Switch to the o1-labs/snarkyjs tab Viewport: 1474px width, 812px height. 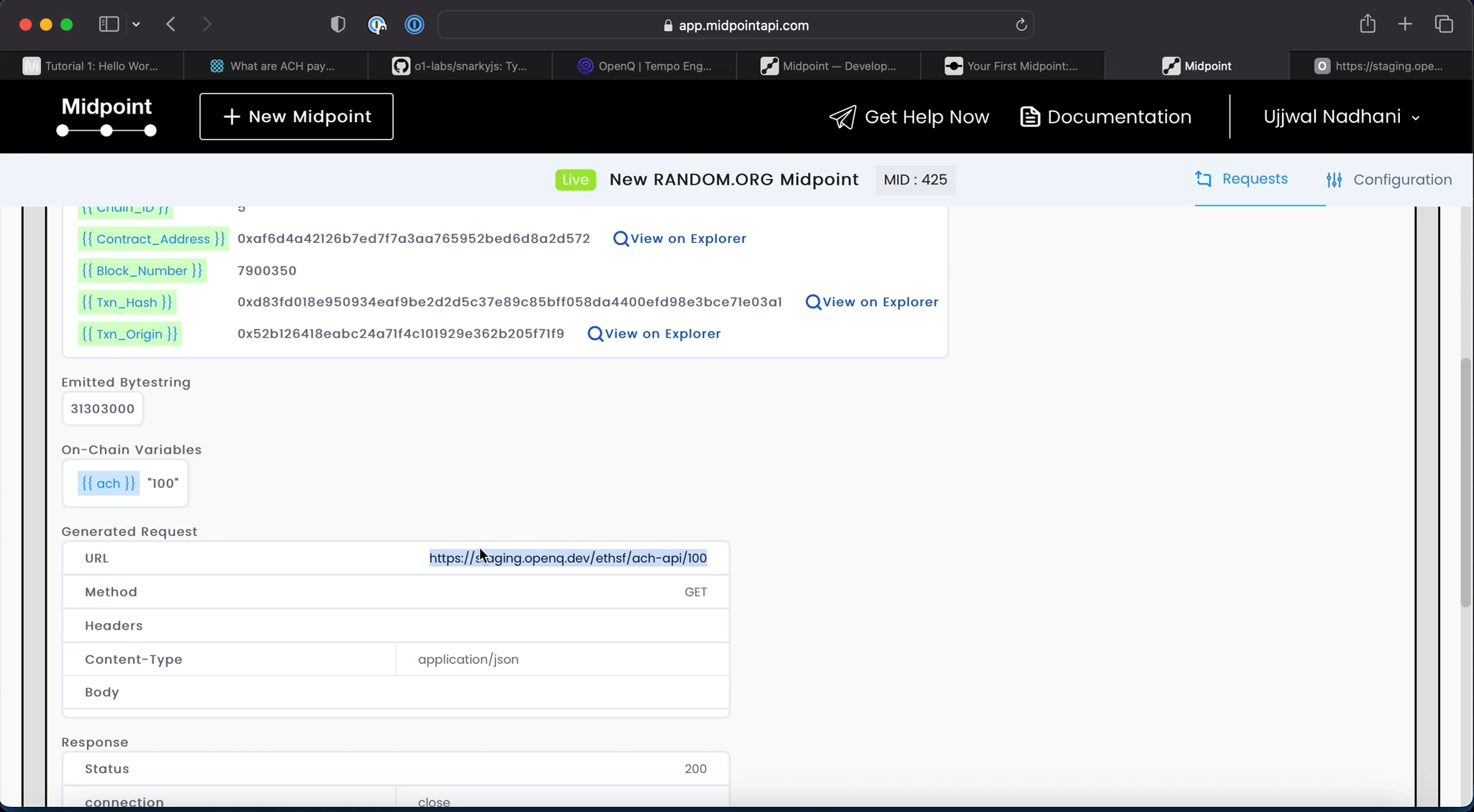tap(460, 66)
